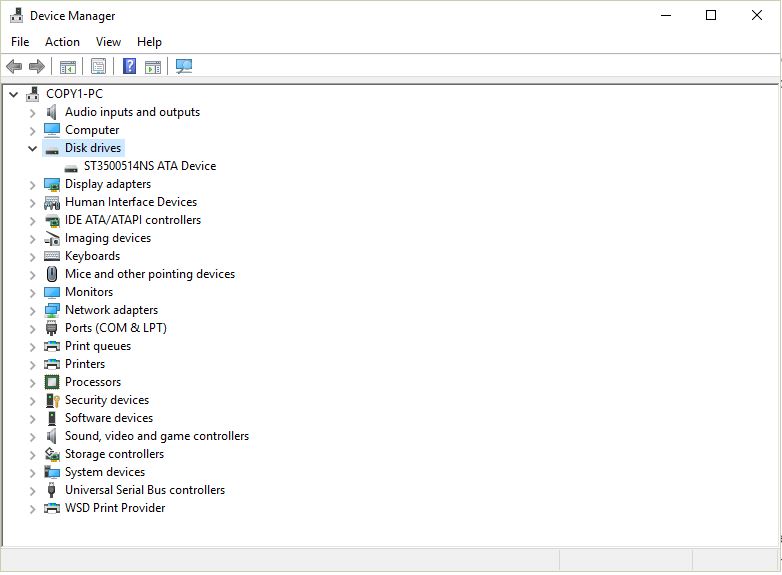Screen dimensions: 782x575
Task: Open the Action menu
Action: click(x=62, y=42)
